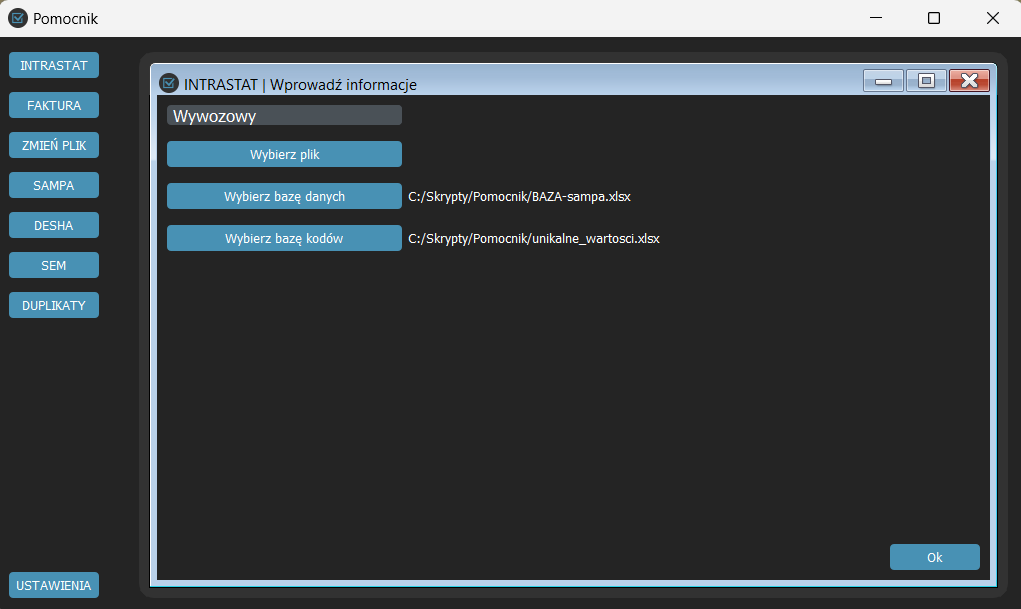The image size is (1021, 609).
Task: Click the ZMIEŃ PLIK sidebar button
Action: tap(54, 145)
